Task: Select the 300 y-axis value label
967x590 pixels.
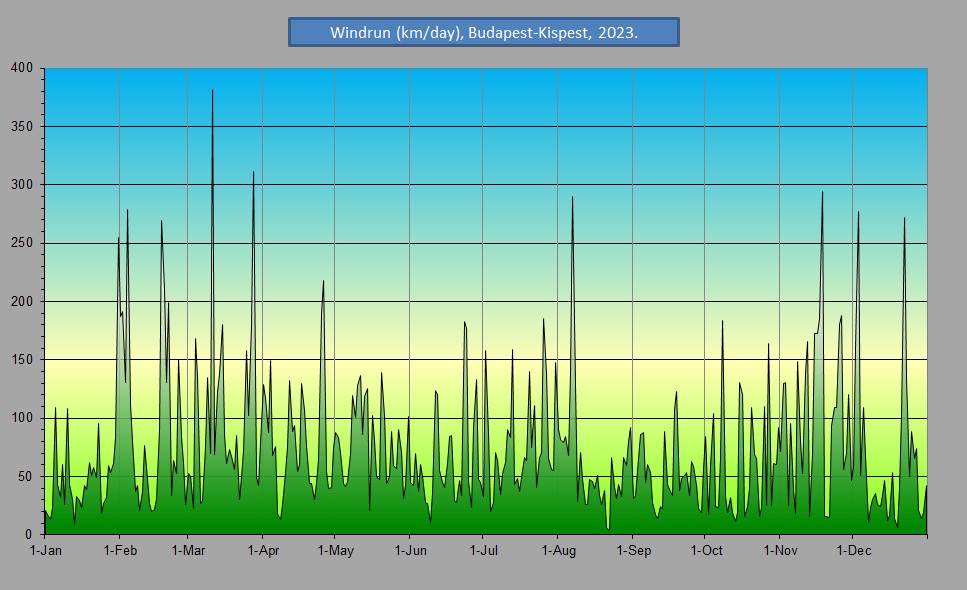Action: coord(23,185)
